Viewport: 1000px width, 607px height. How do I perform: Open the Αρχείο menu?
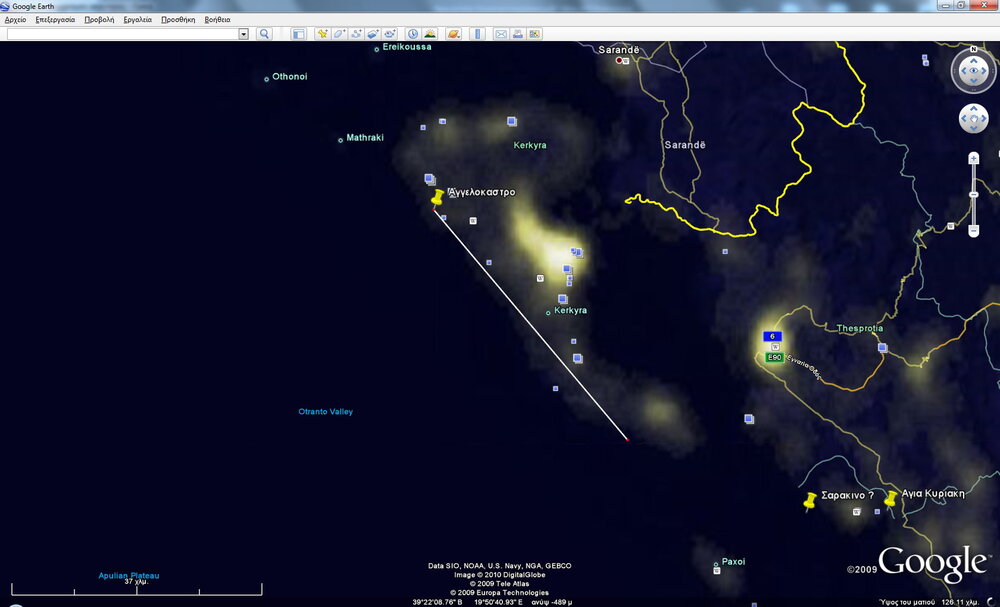16,19
